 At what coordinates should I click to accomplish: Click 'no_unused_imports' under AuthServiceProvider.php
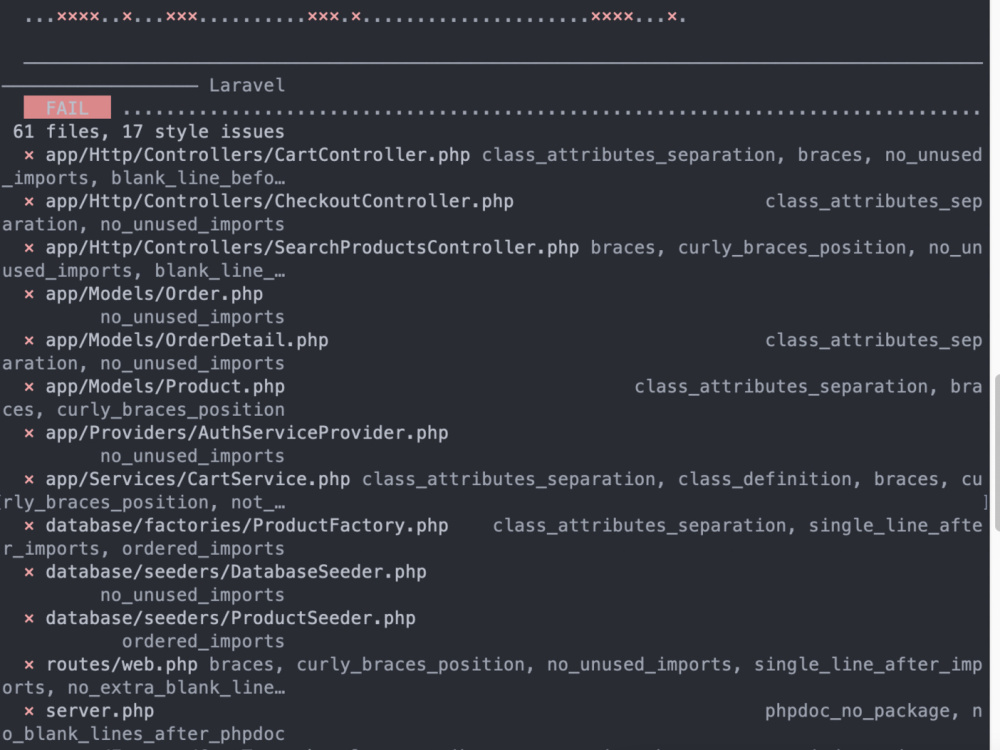click(x=192, y=456)
